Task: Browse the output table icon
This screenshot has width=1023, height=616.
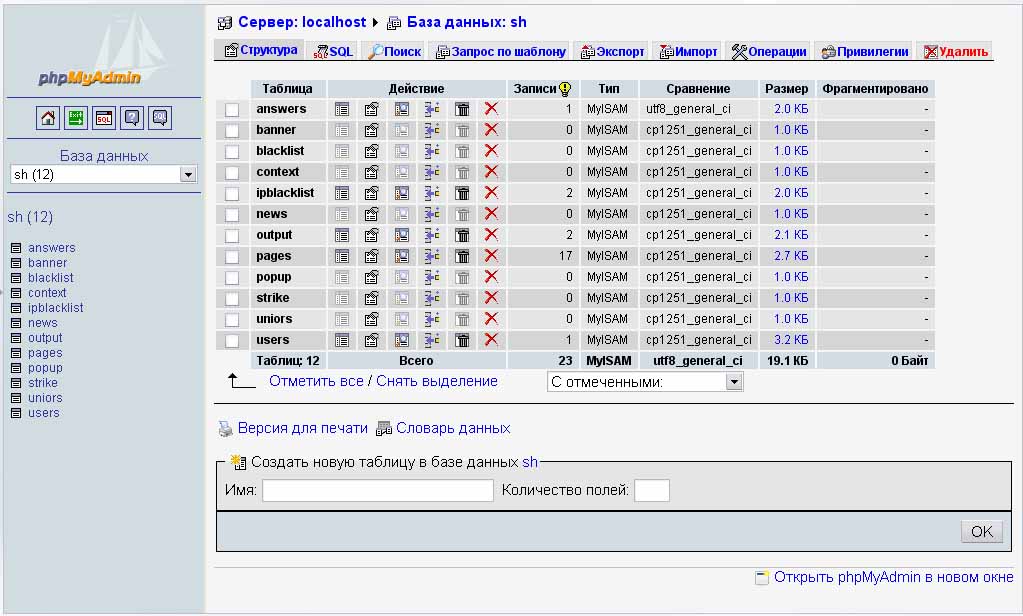Action: coord(342,235)
